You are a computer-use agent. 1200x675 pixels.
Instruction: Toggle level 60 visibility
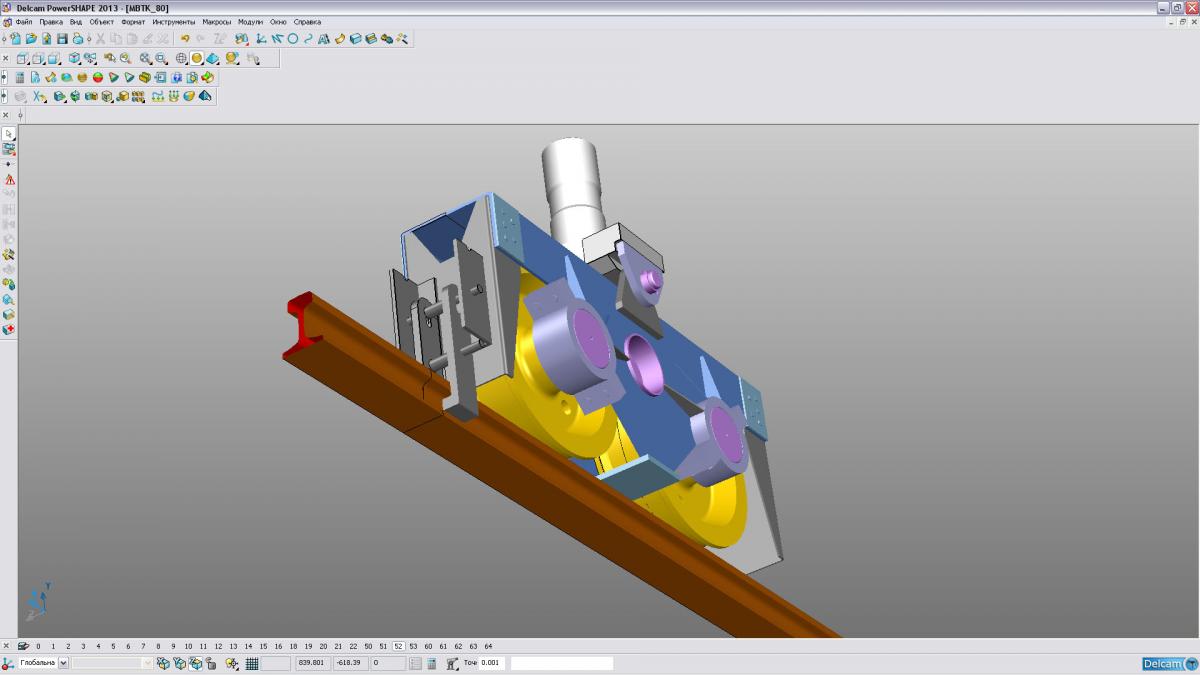[428, 646]
